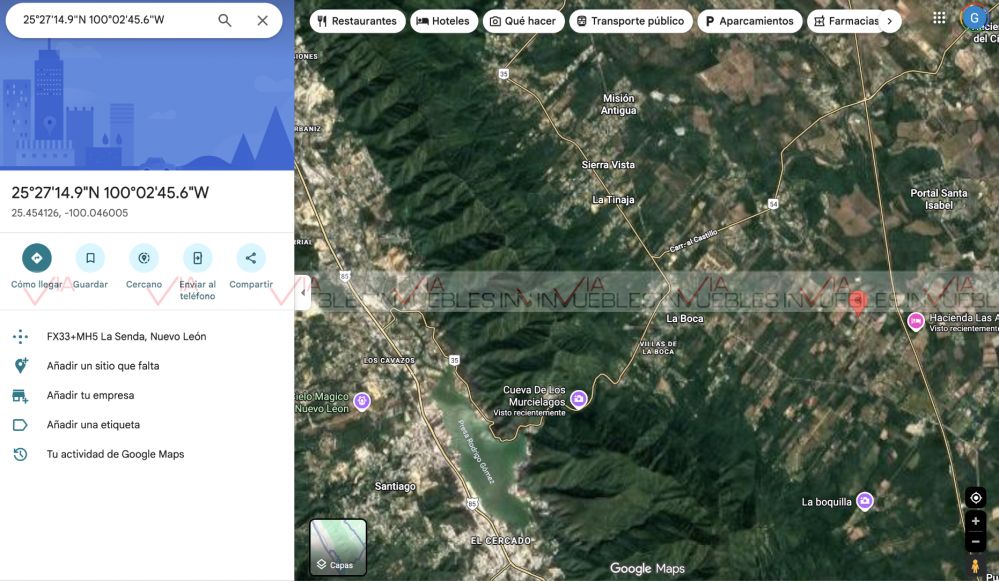The width and height of the screenshot is (999, 582).
Task: Click Añadir un sitio que falta
Action: 103,366
